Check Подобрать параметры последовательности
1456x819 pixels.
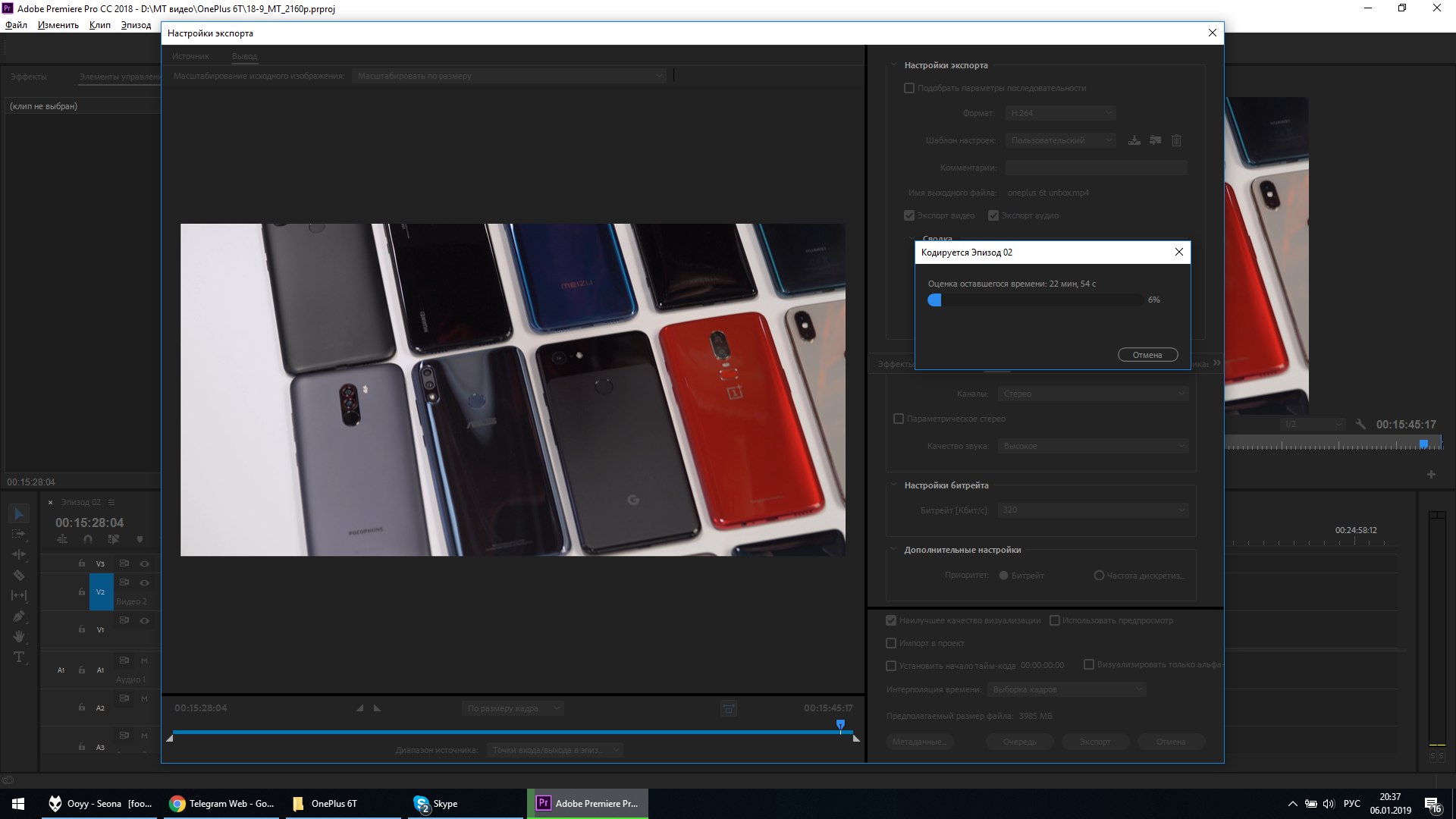909,88
